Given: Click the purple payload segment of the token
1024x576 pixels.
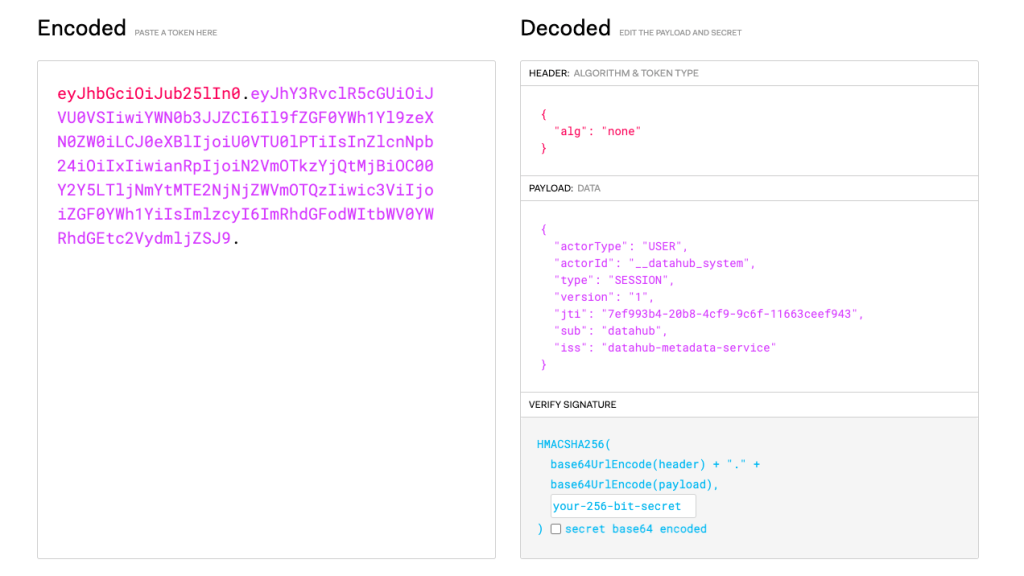Looking at the screenshot, I should click(245, 166).
